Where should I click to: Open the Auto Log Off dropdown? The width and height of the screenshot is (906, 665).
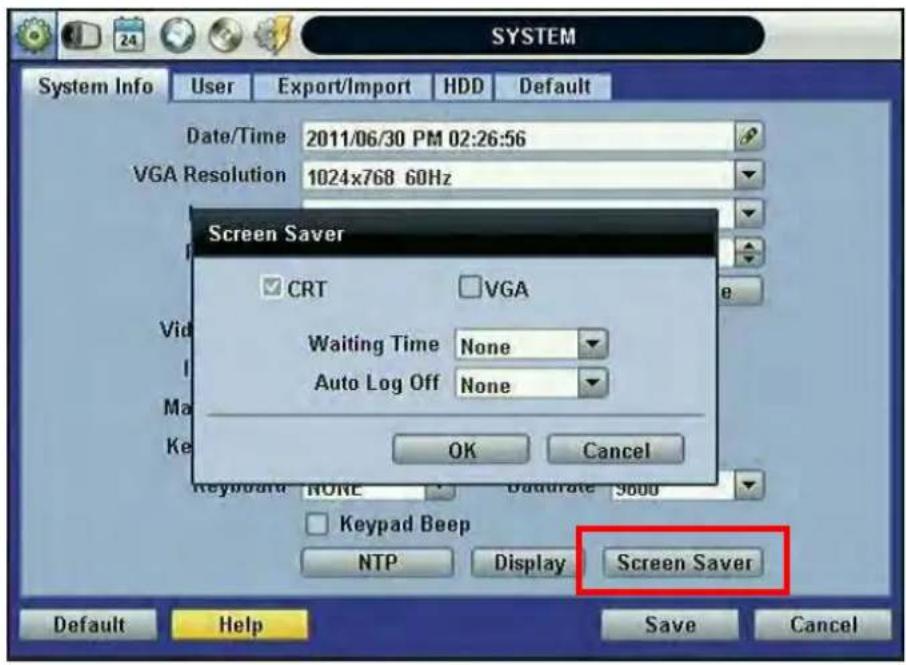[x=593, y=383]
